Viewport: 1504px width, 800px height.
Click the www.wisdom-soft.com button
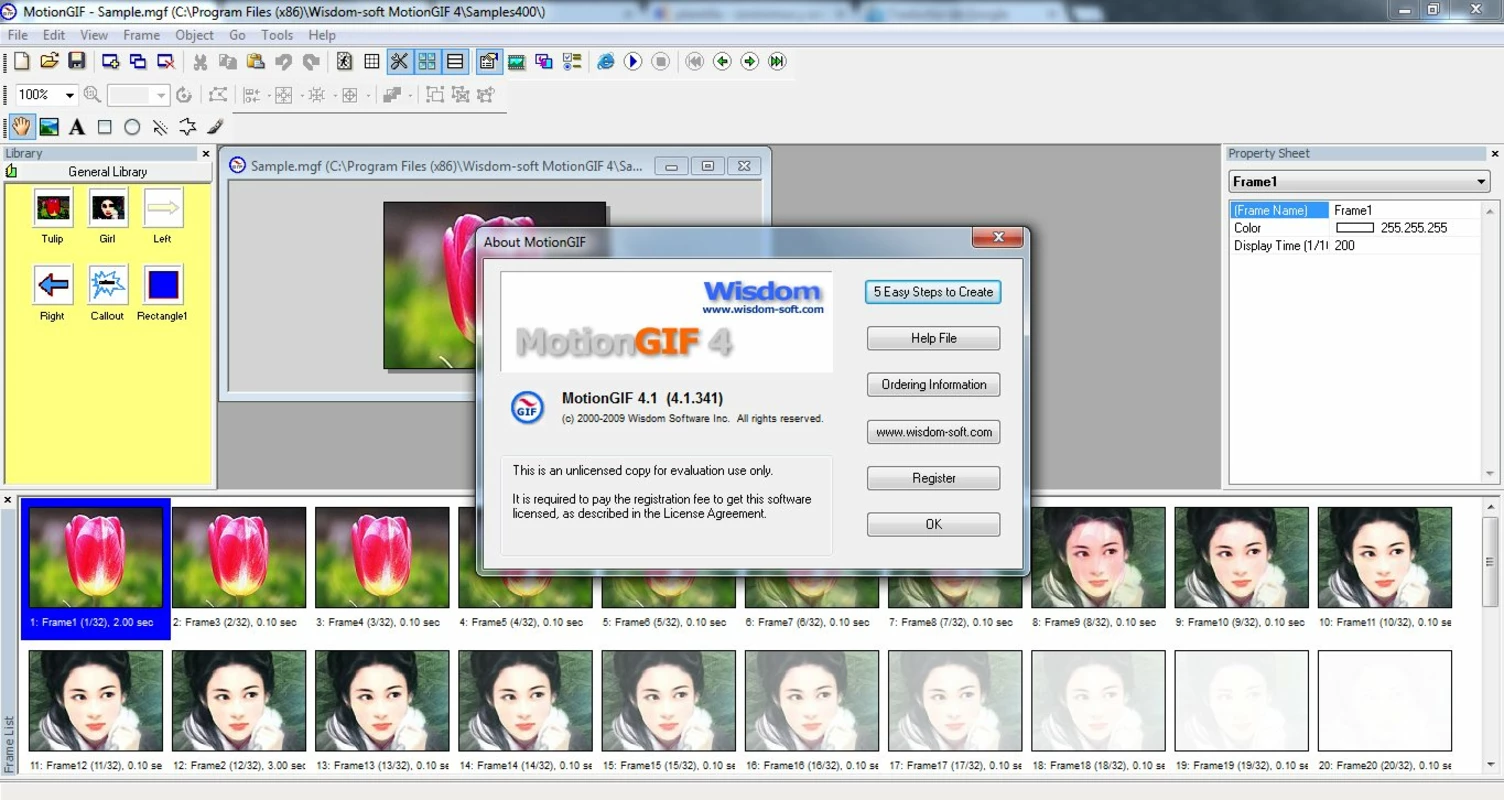click(x=933, y=432)
